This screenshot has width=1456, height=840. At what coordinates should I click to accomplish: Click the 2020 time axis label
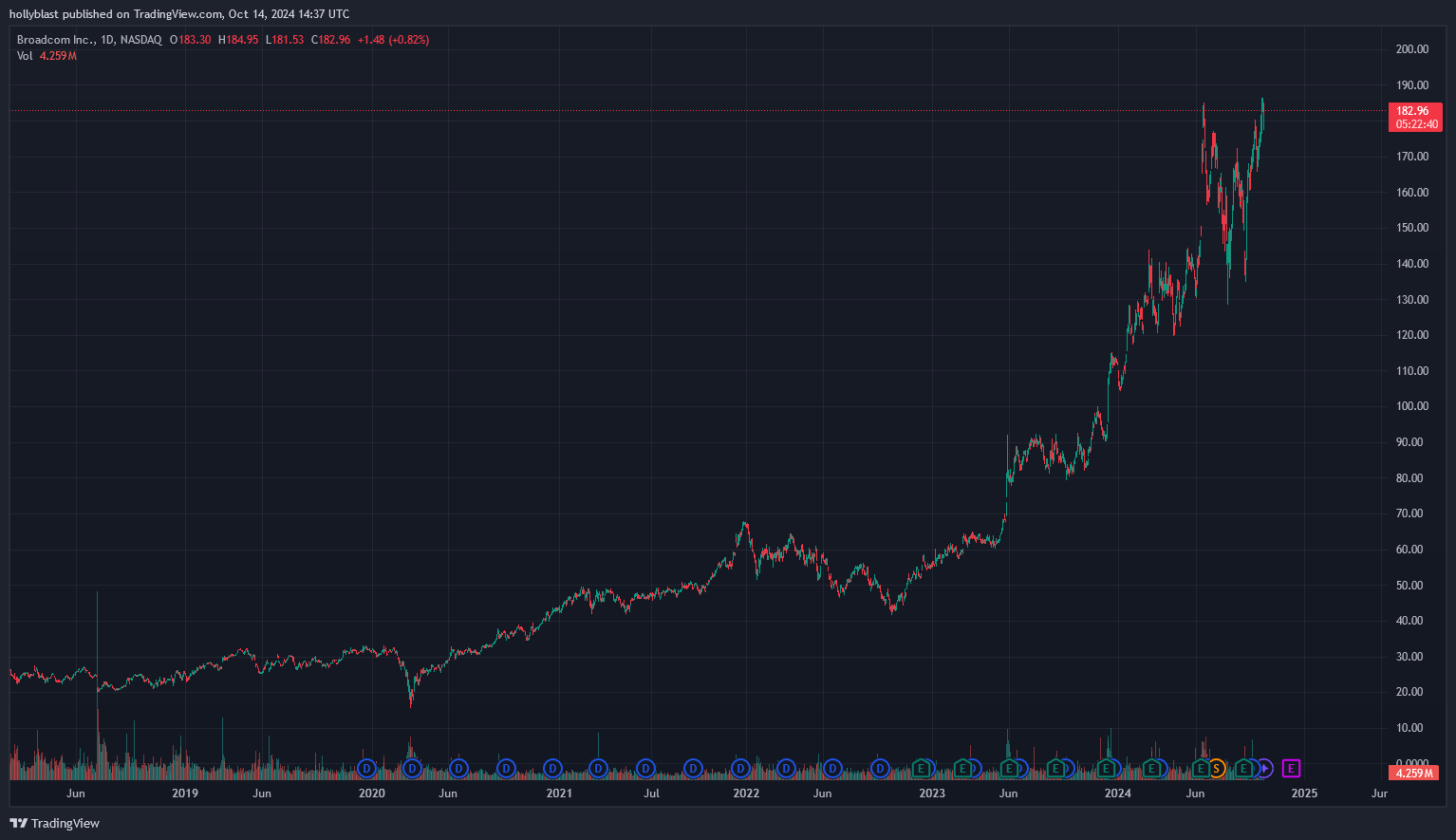click(372, 793)
